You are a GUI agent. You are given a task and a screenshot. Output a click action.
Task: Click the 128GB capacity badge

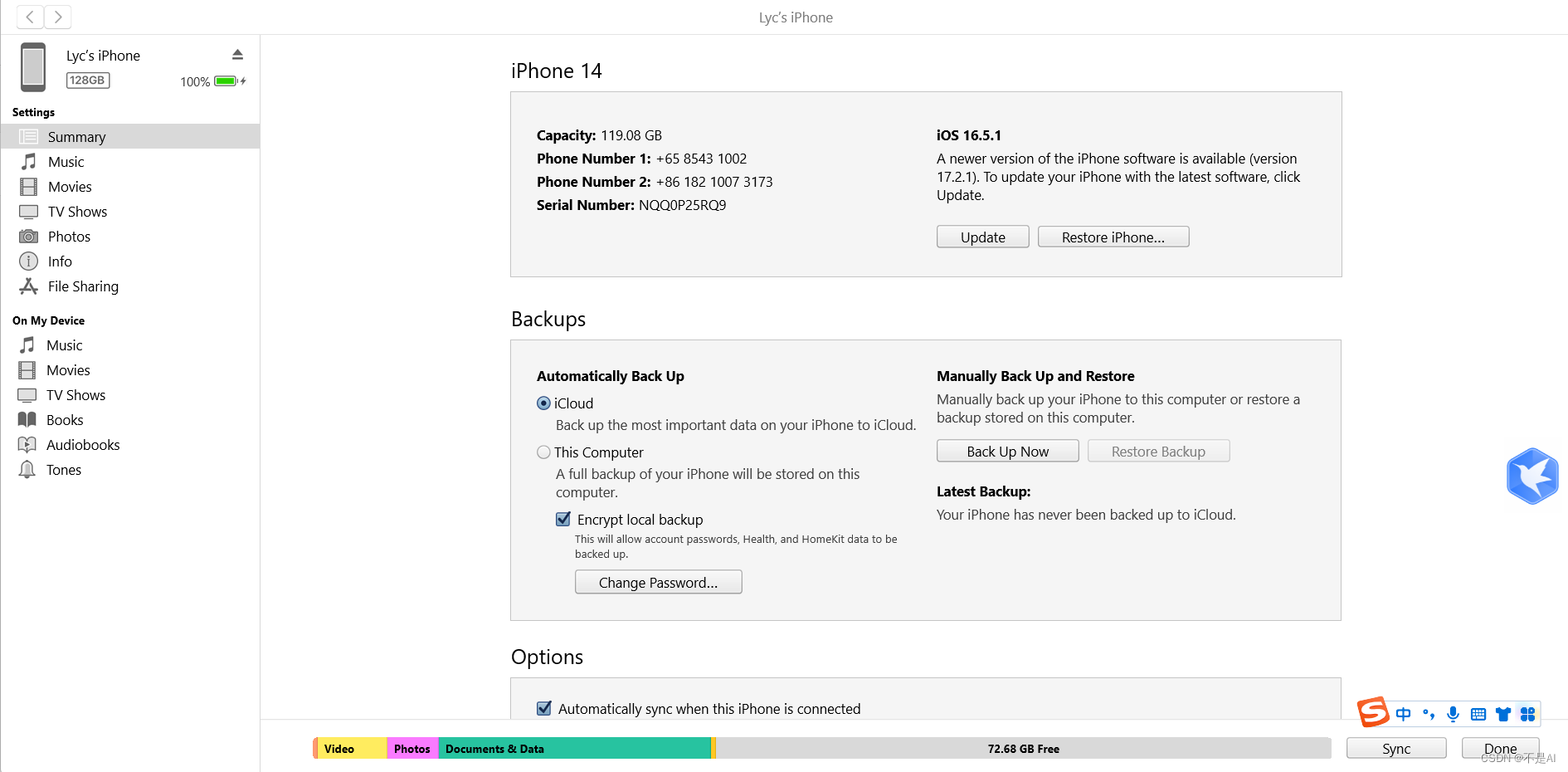(88, 81)
